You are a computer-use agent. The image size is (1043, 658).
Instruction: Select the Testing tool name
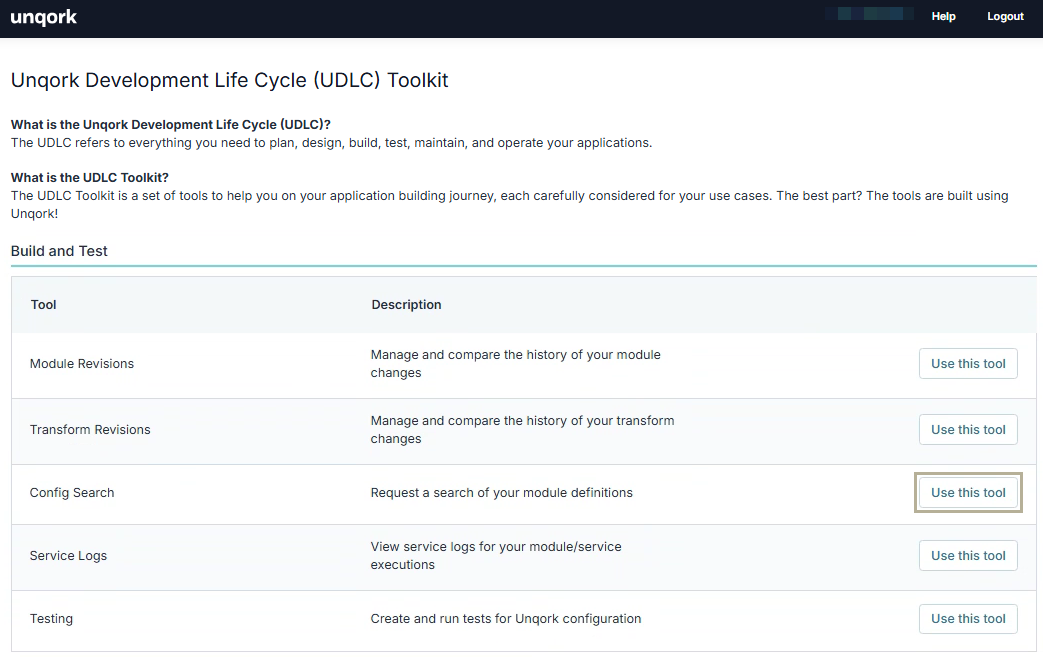(51, 618)
